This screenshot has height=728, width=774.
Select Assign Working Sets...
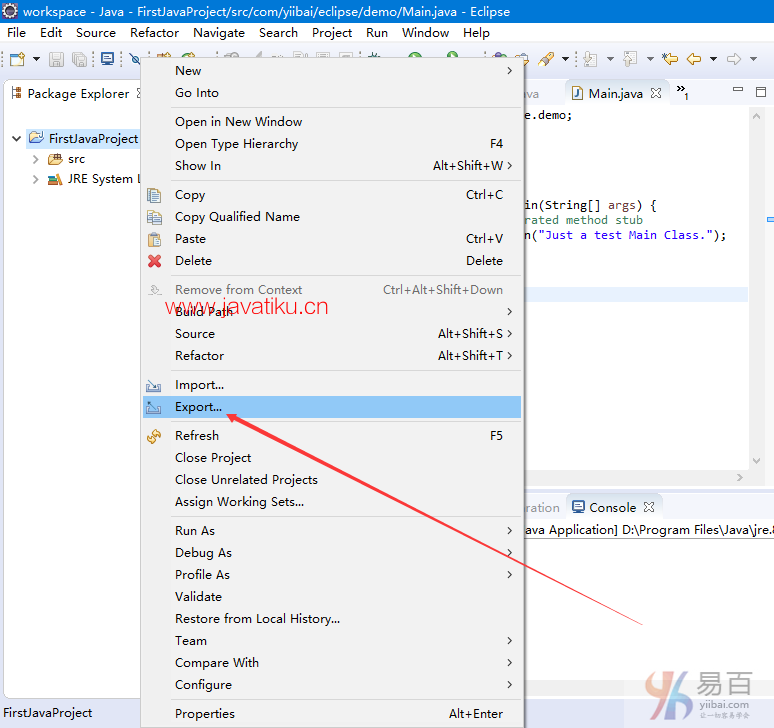[332, 502]
